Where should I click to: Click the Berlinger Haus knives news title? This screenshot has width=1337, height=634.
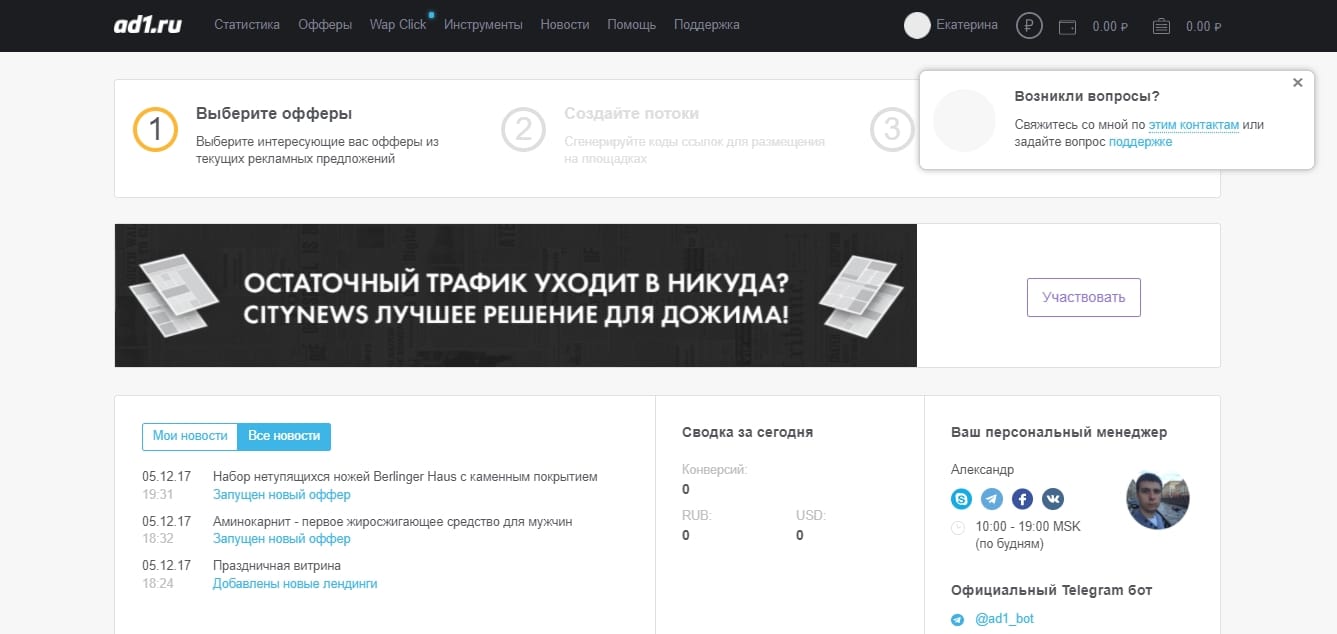click(405, 477)
